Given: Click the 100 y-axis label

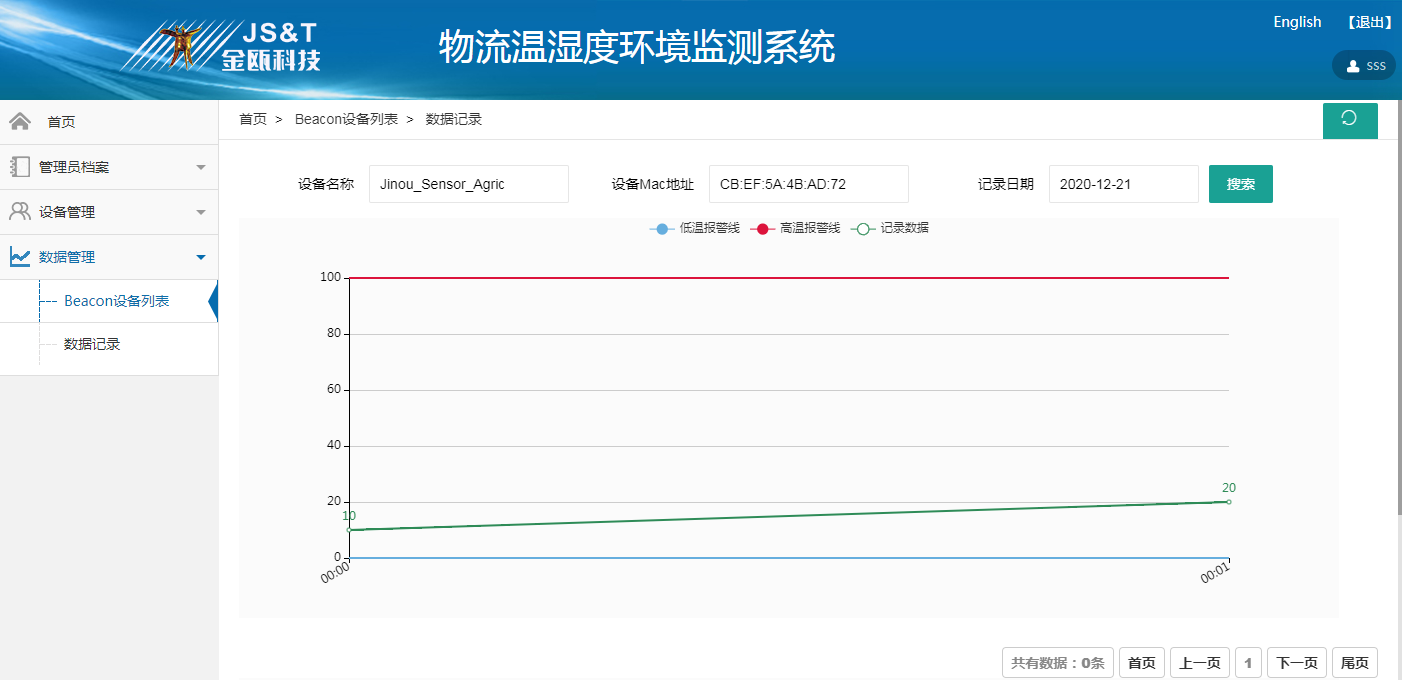Looking at the screenshot, I should (331, 277).
